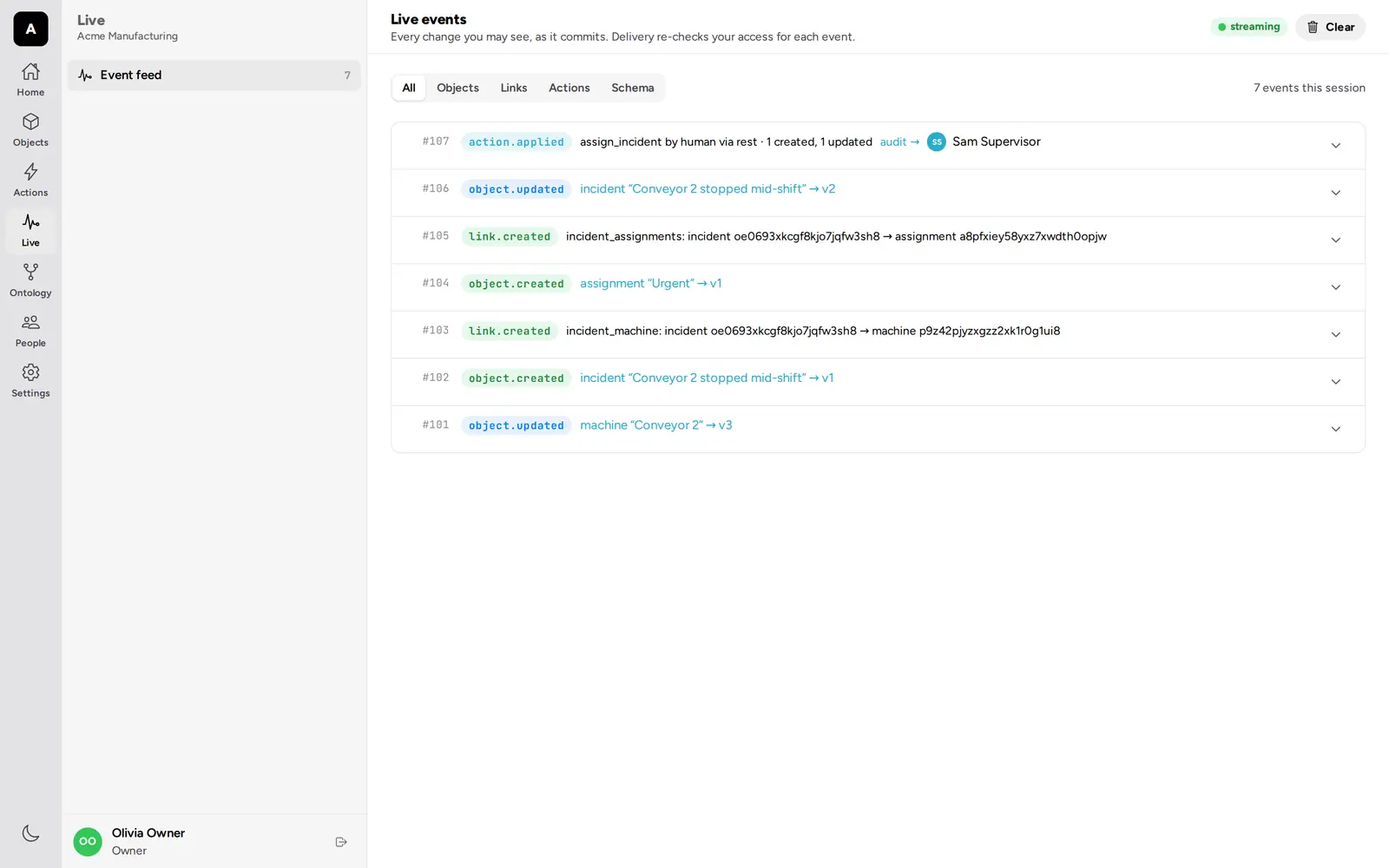Image resolution: width=1389 pixels, height=868 pixels.
Task: Click the incident_machine link description text
Action: coord(813,331)
